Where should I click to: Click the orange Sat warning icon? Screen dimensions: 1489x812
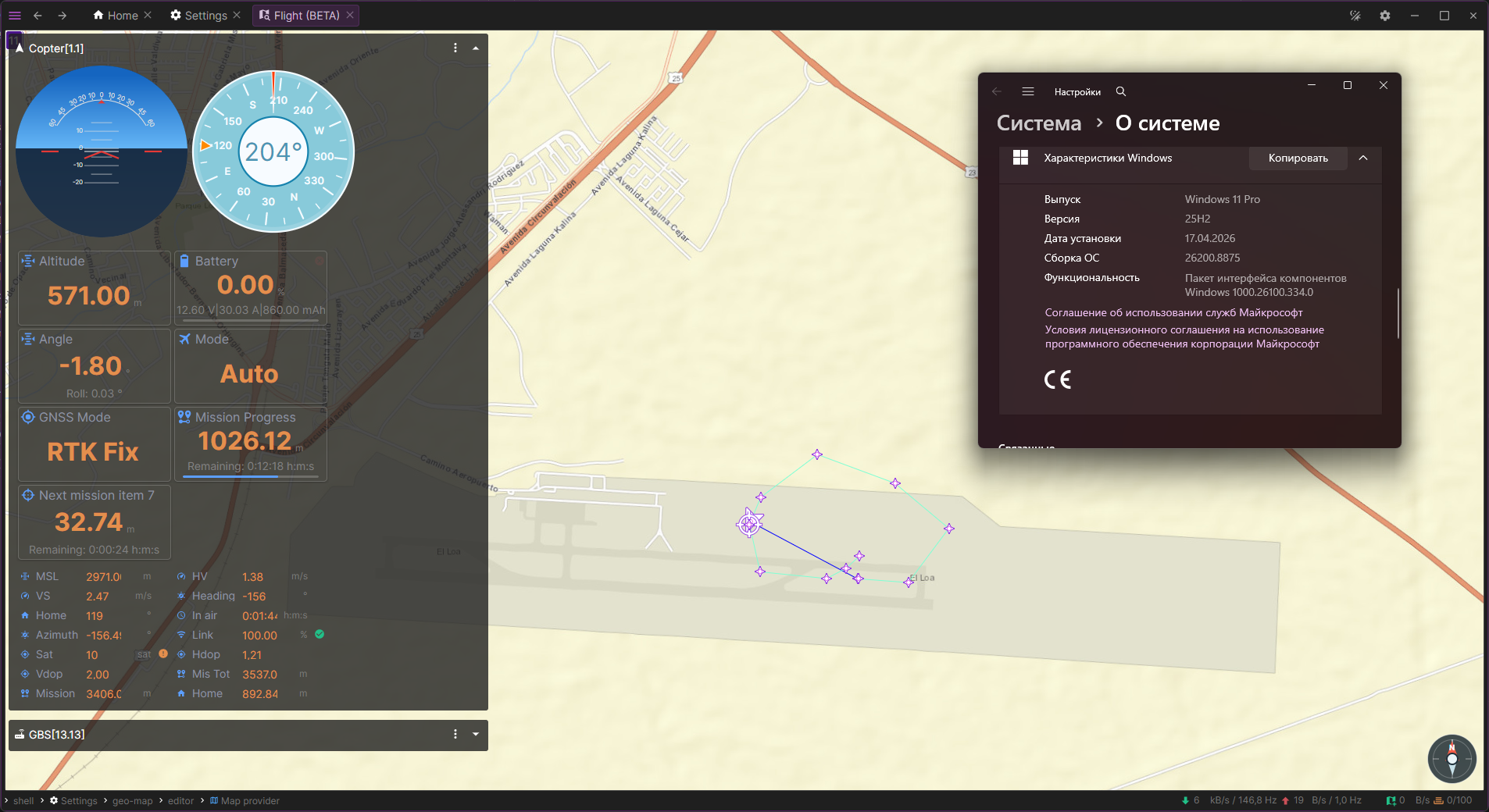(x=163, y=654)
